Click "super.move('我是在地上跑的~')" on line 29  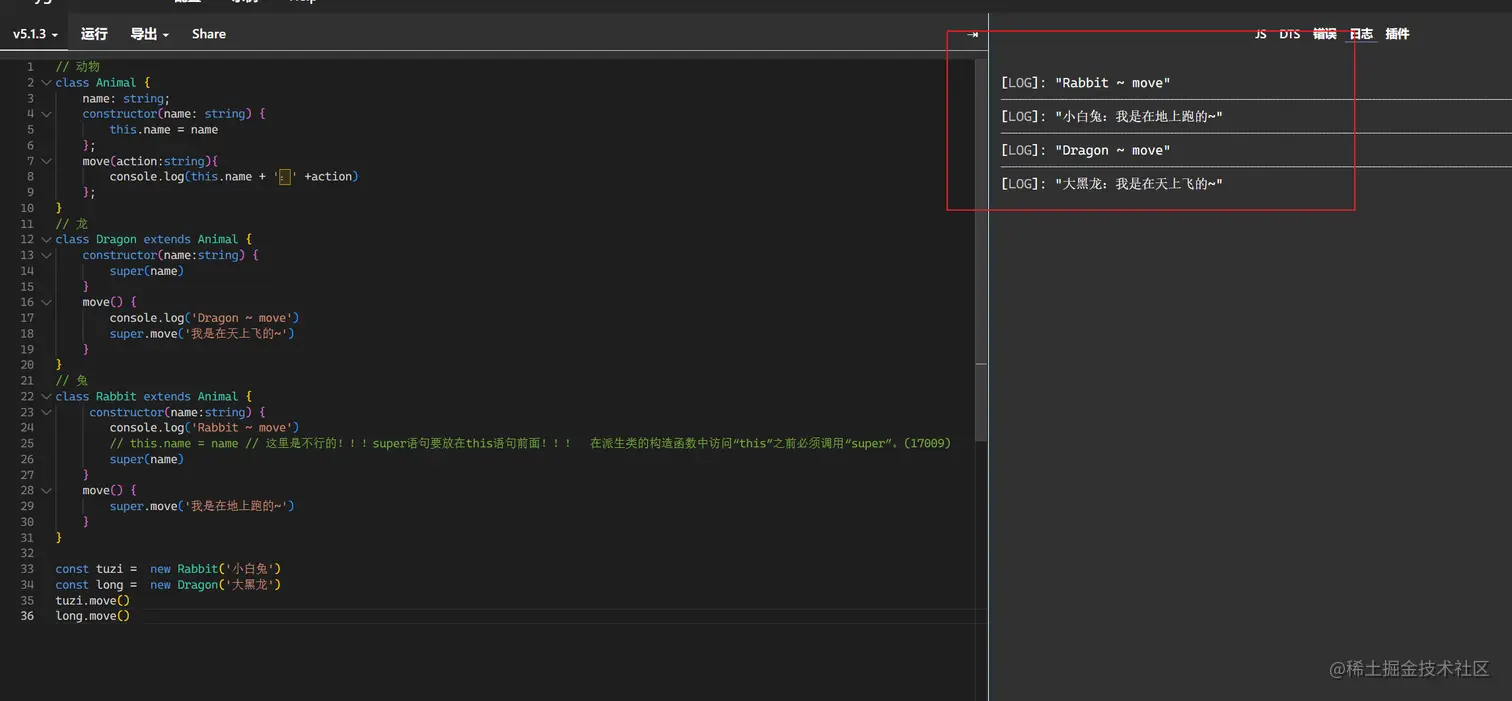tap(203, 507)
